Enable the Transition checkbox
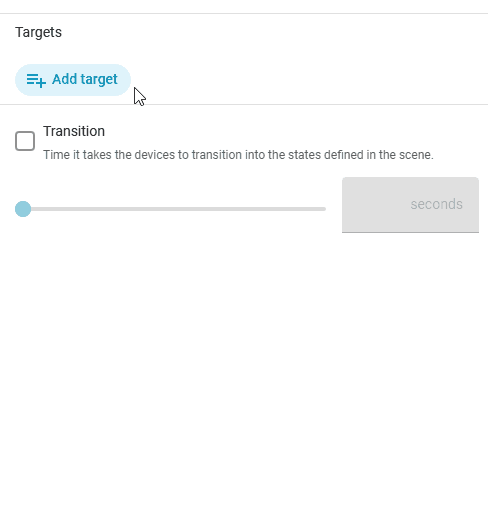Image resolution: width=488 pixels, height=514 pixels. click(25, 141)
